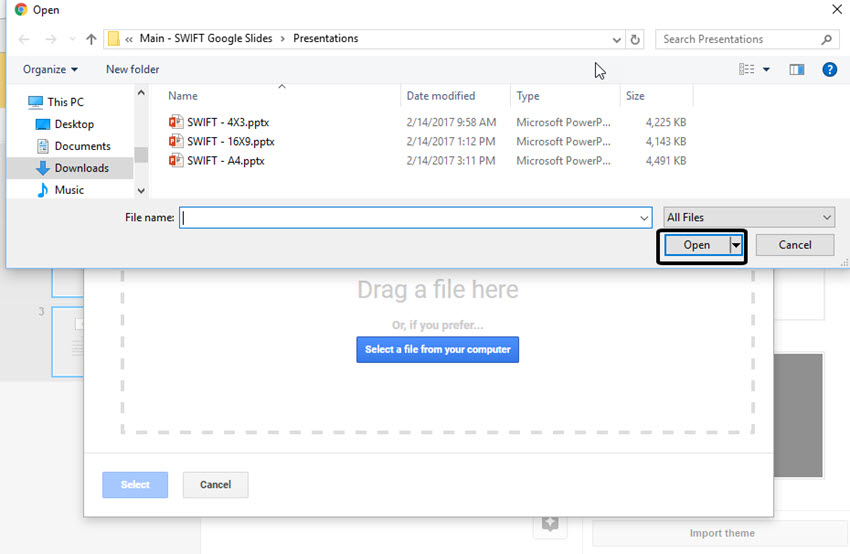This screenshot has height=554, width=850.
Task: Click the 4,225 KB size cell
Action: coord(666,123)
